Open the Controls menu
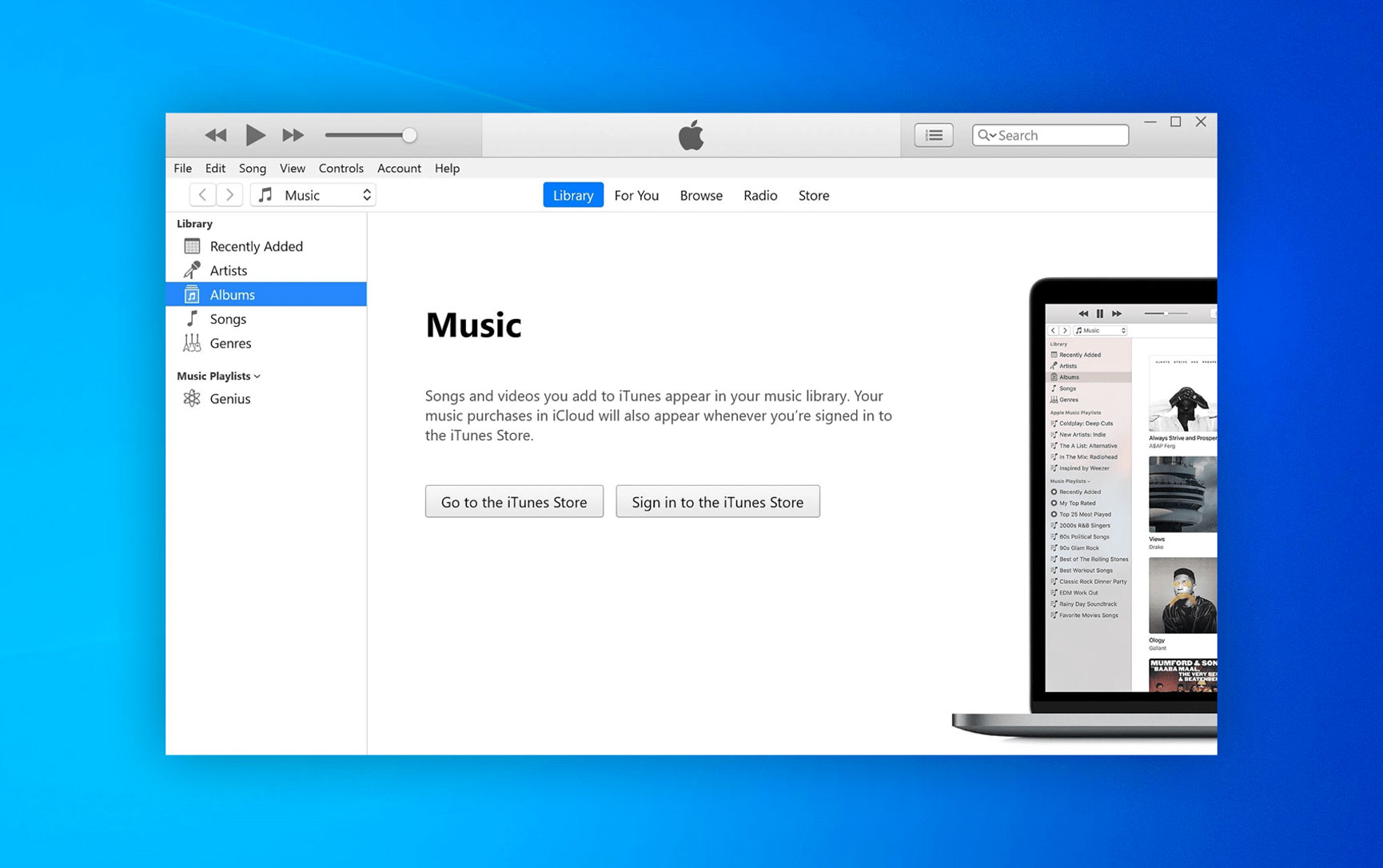This screenshot has width=1383, height=868. pyautogui.click(x=341, y=168)
